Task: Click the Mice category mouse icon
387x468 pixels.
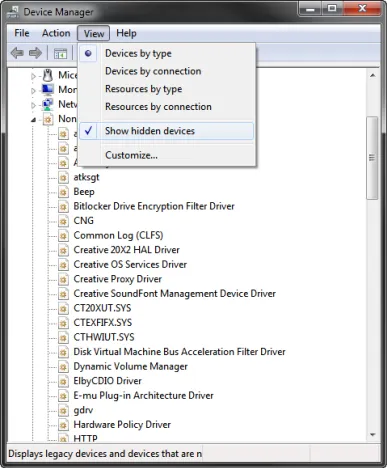Action: pos(48,75)
